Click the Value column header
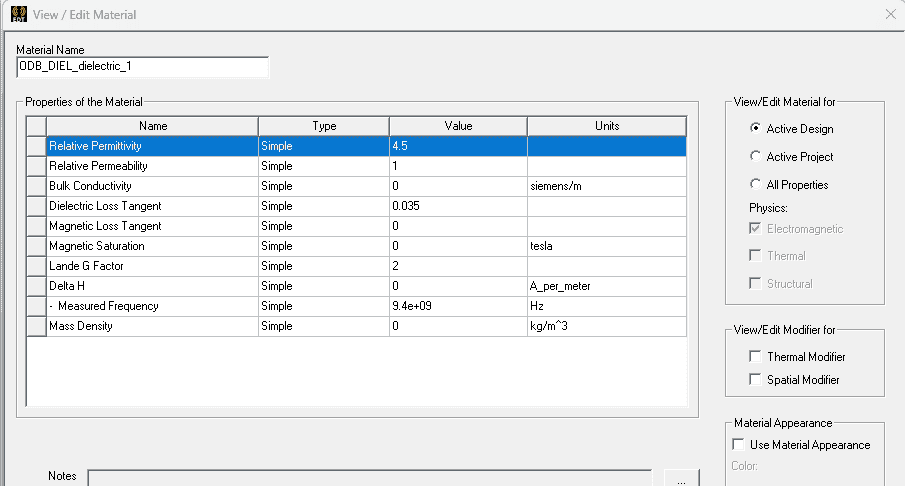Viewport: 905px width, 486px height. click(x=458, y=126)
